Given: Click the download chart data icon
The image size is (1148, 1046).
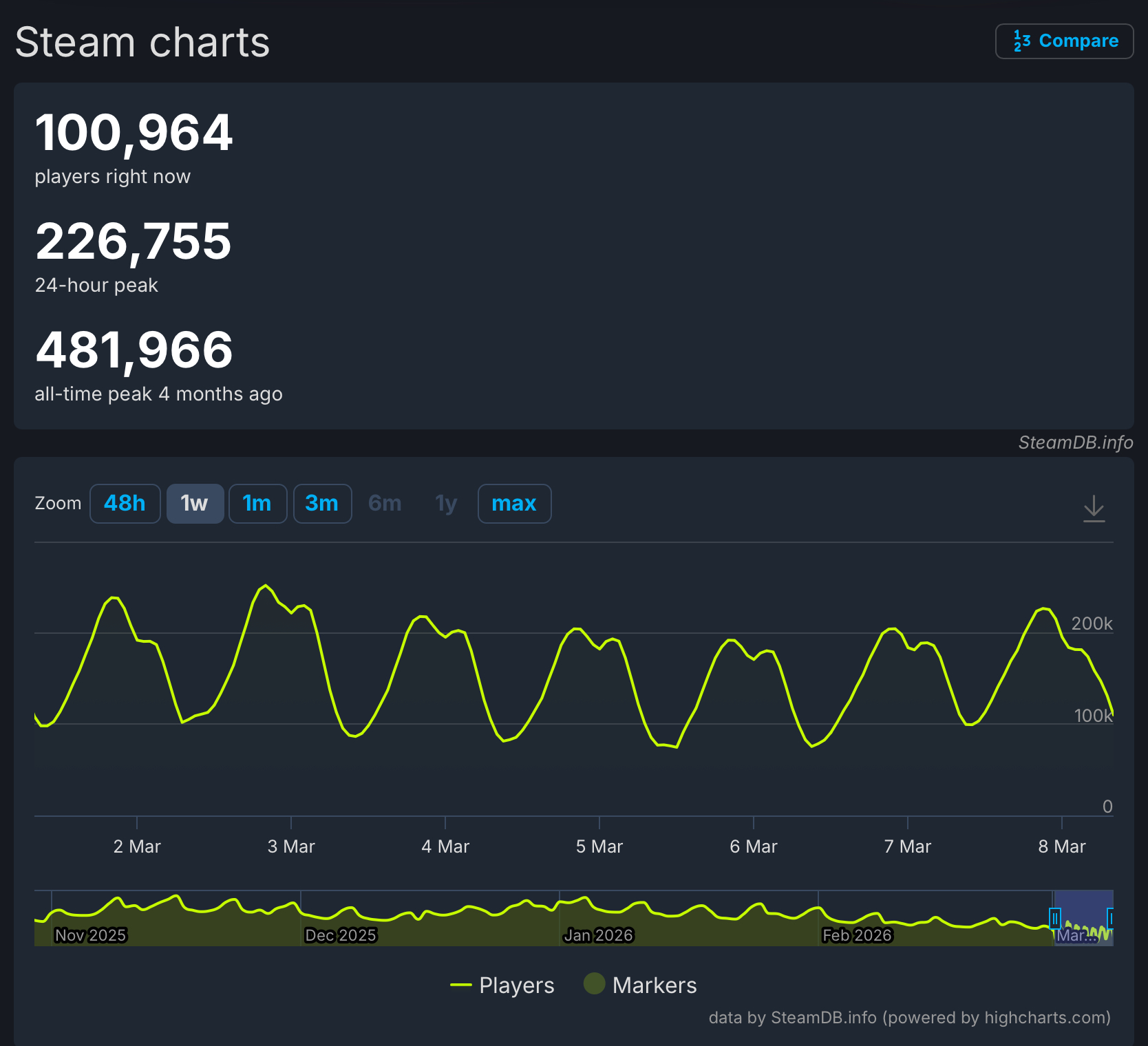Looking at the screenshot, I should [x=1094, y=509].
